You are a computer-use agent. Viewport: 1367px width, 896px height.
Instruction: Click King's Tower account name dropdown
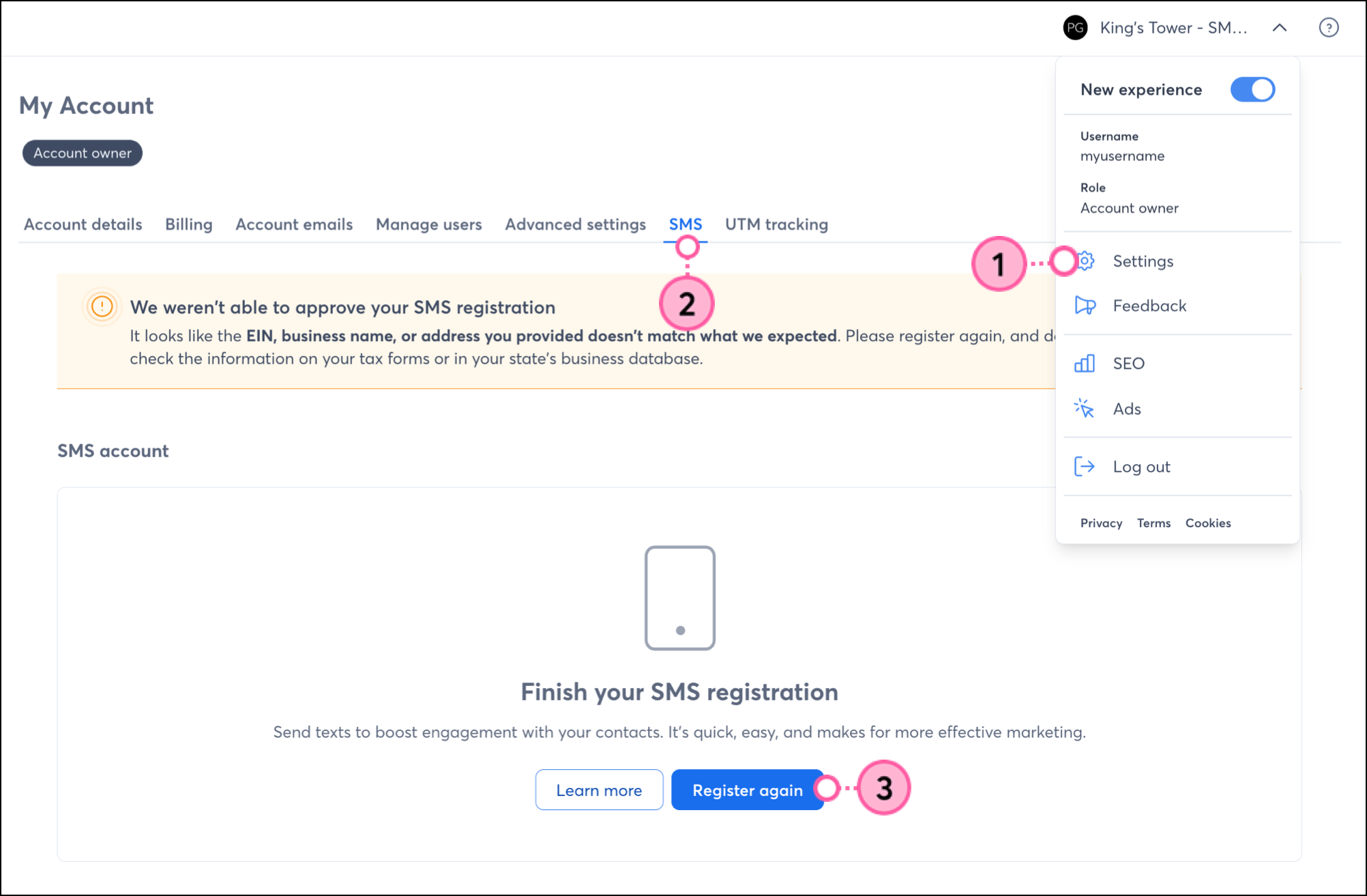tap(1173, 28)
